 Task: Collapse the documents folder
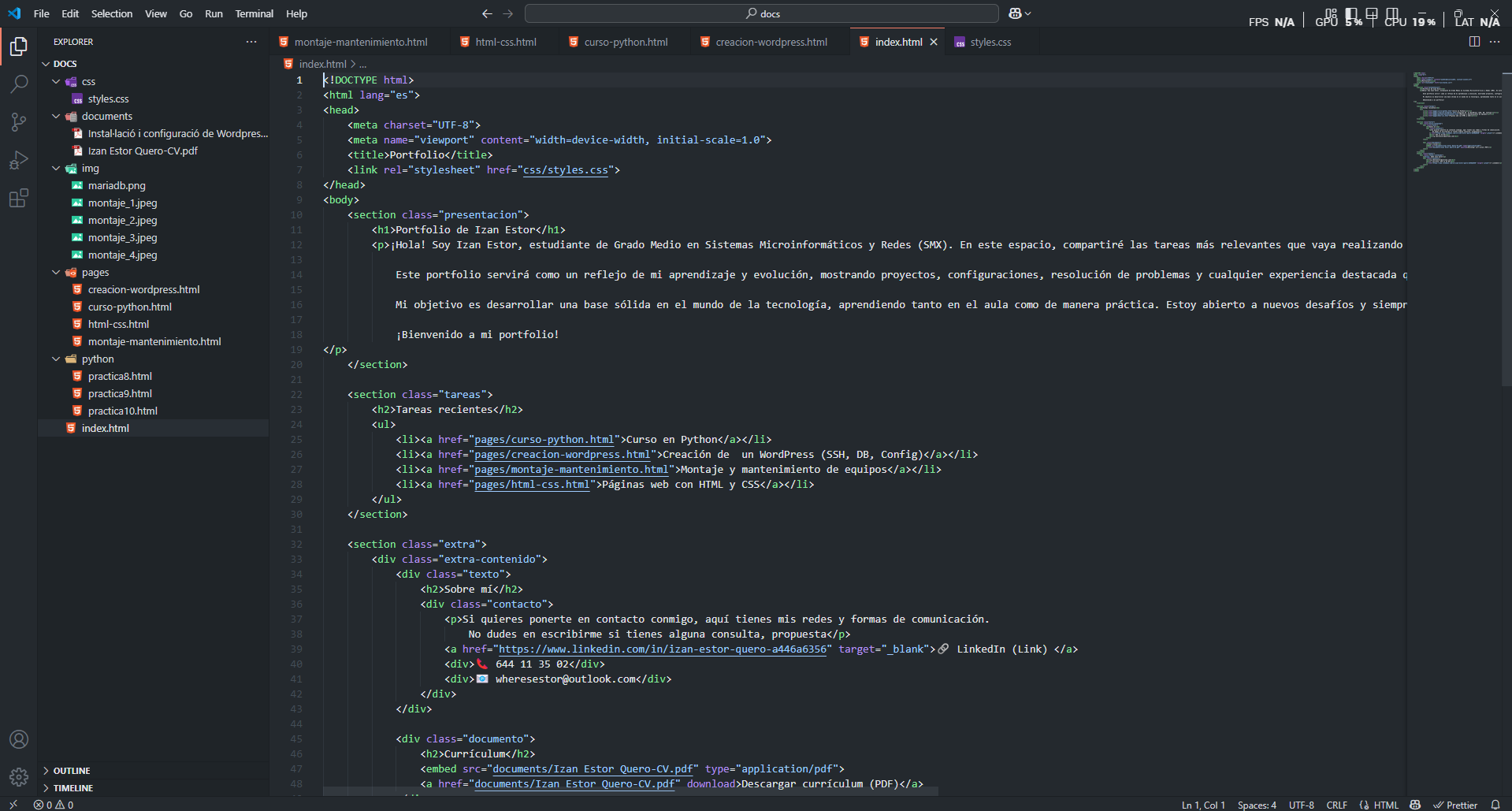(56, 116)
